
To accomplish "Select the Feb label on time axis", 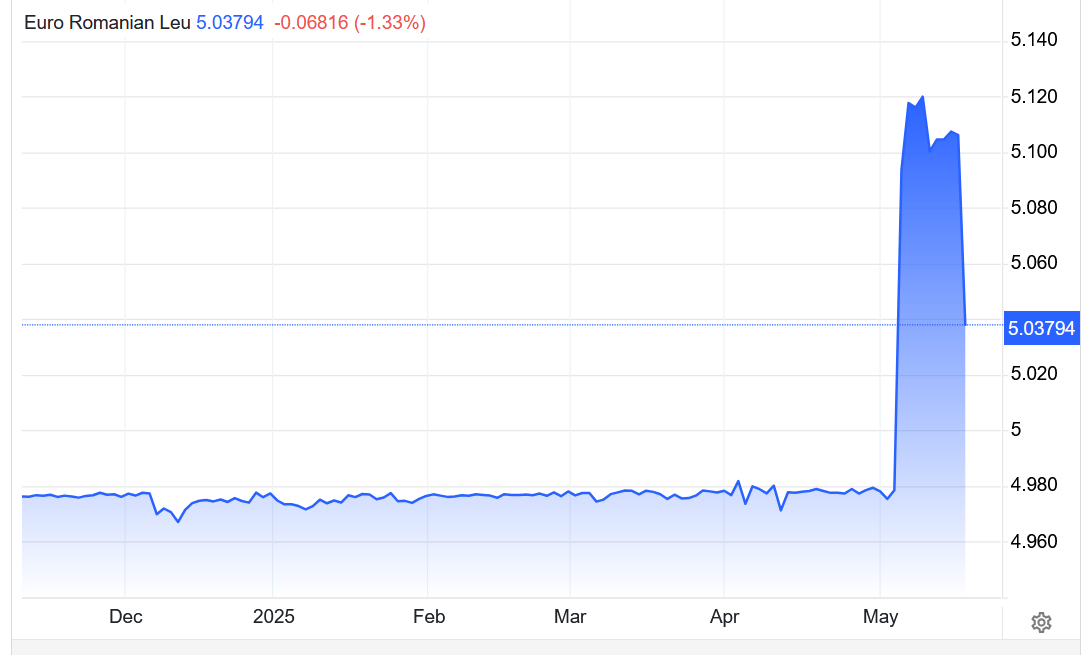I will pyautogui.click(x=428, y=617).
